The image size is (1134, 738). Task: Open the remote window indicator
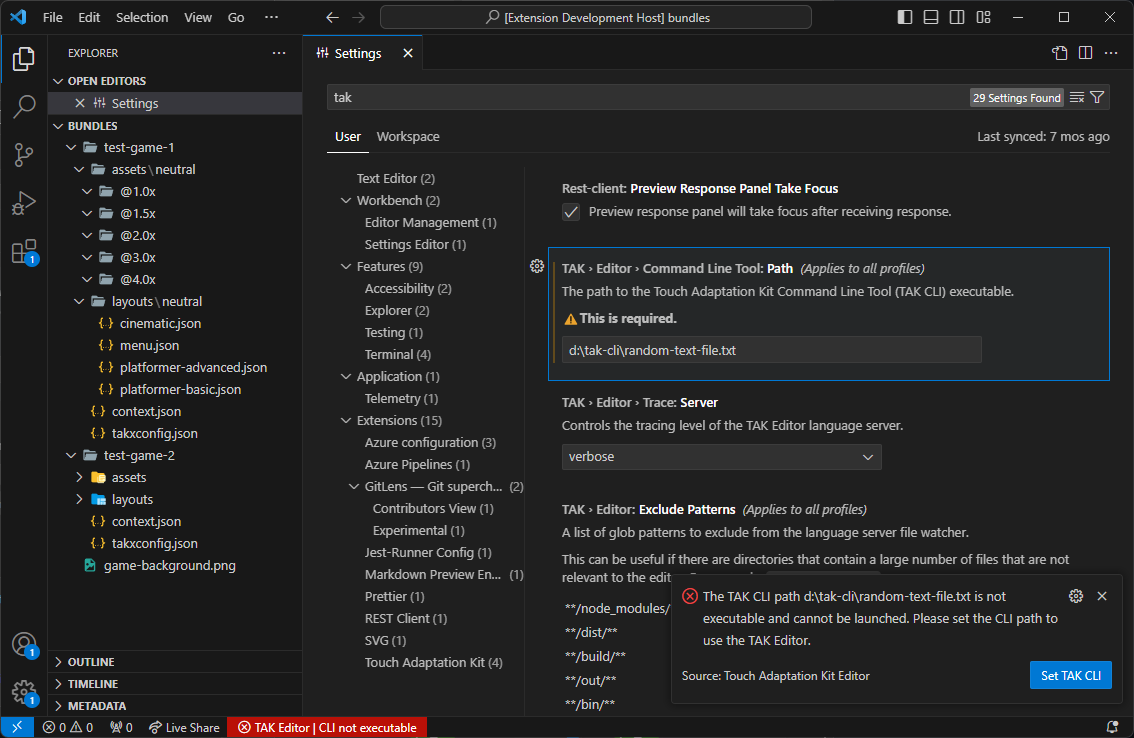point(17,727)
